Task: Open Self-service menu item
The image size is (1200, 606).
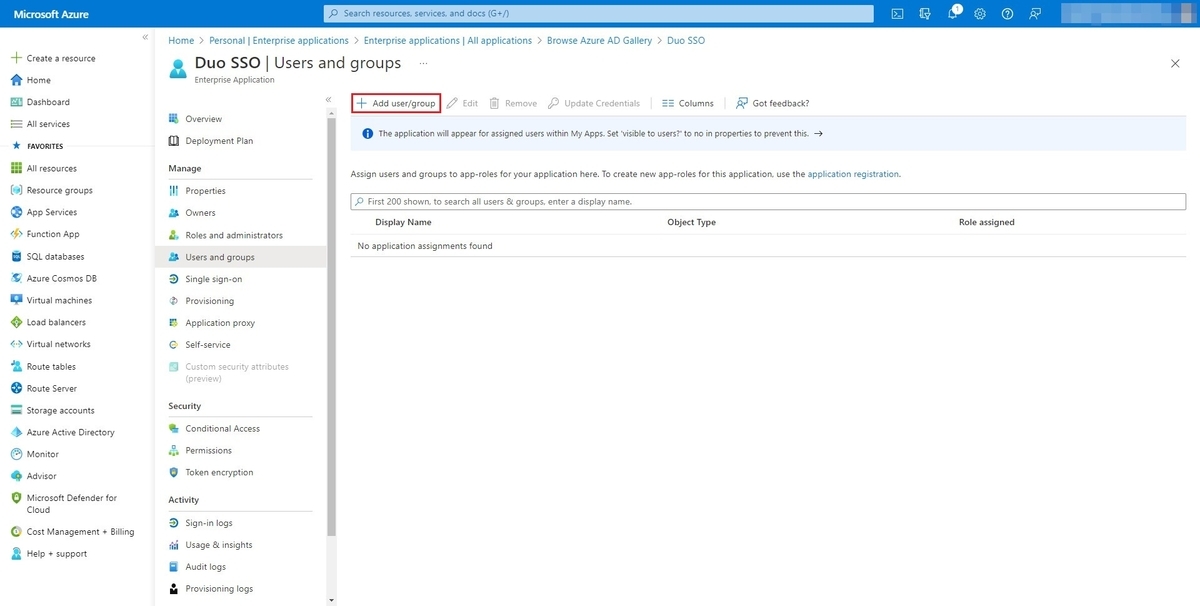Action: pos(208,345)
